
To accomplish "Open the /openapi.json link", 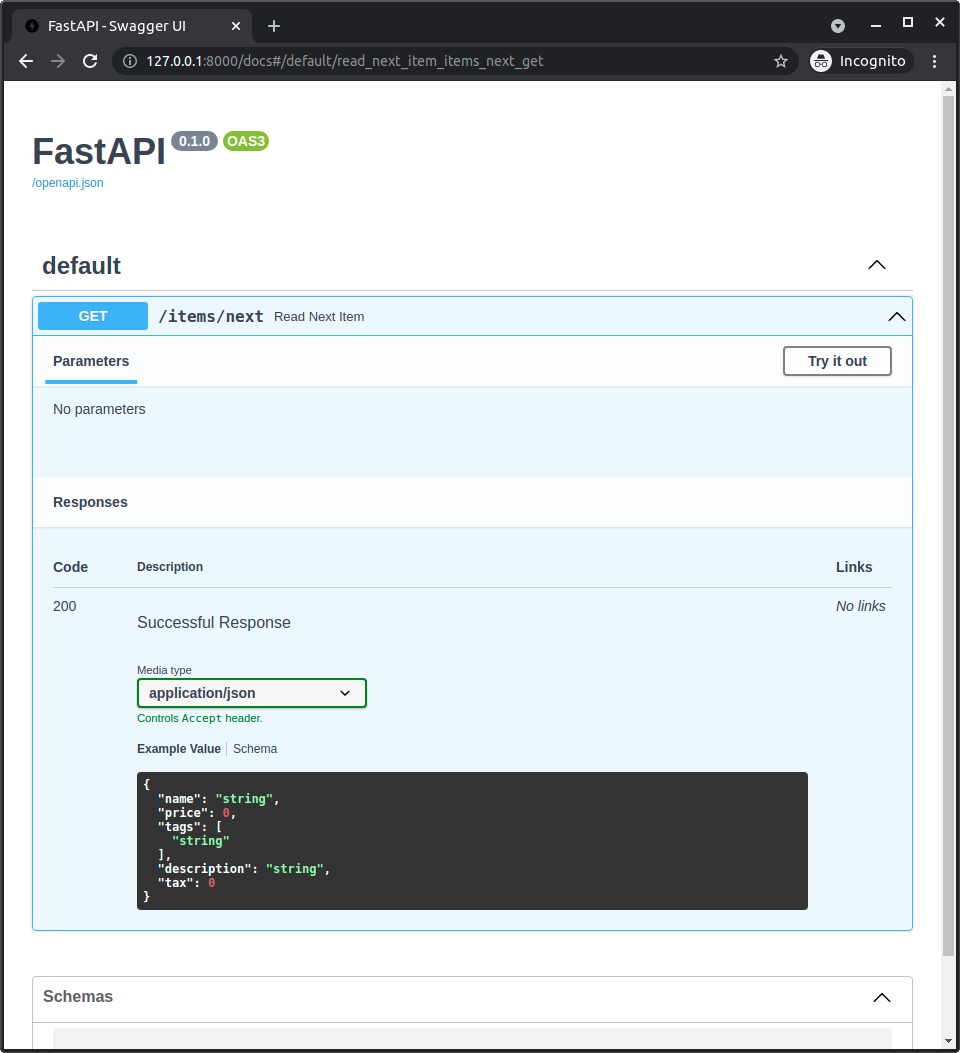I will 68,183.
